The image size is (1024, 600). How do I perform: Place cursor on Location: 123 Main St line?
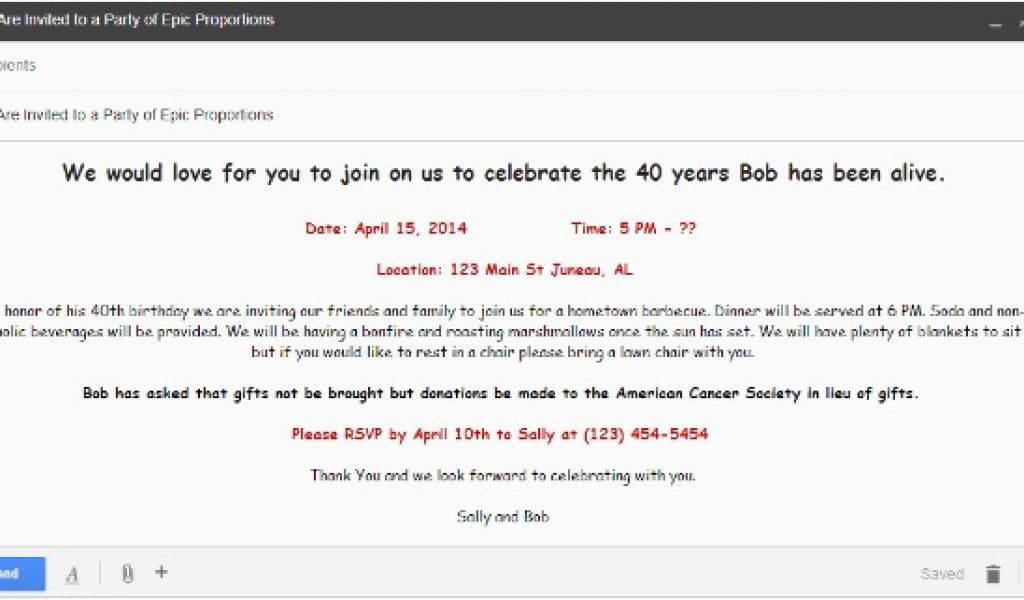click(x=504, y=270)
